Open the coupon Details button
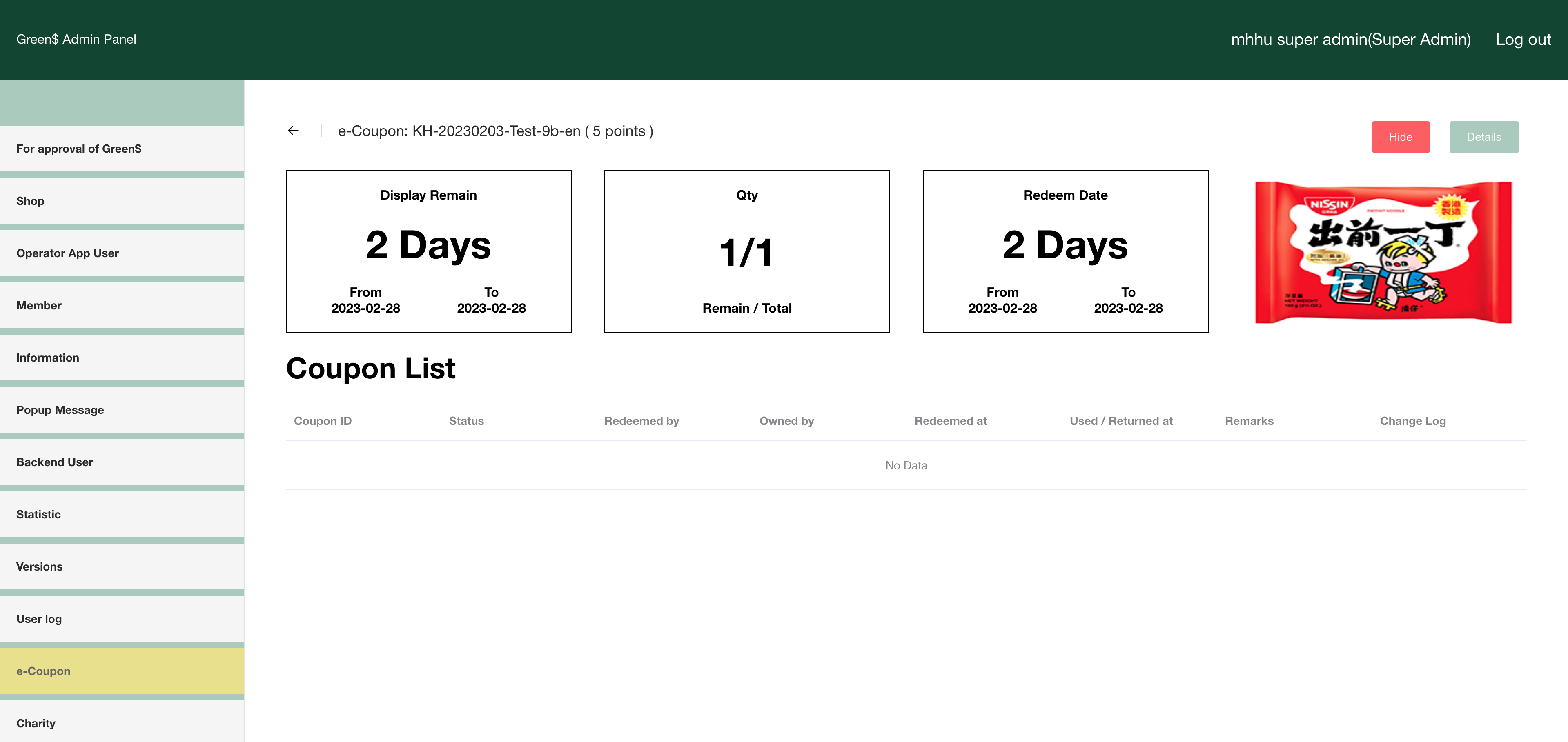Image resolution: width=1568 pixels, height=742 pixels. [1483, 137]
